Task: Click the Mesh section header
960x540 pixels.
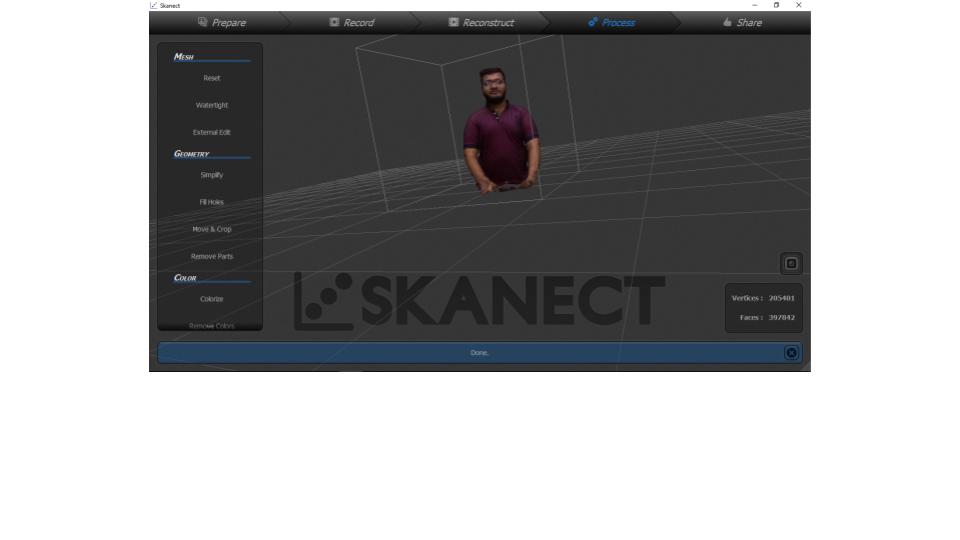Action: (x=184, y=56)
